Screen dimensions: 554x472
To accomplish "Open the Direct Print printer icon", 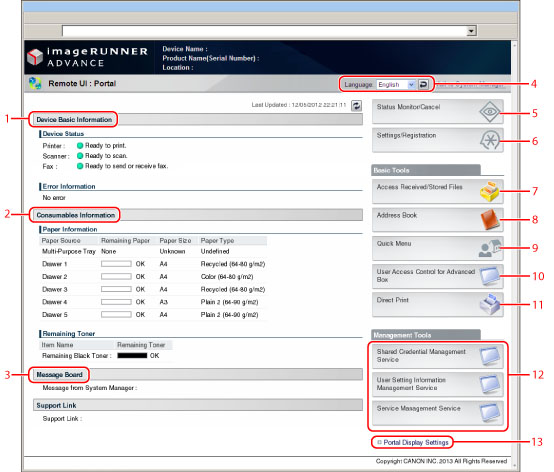I will tap(490, 304).
